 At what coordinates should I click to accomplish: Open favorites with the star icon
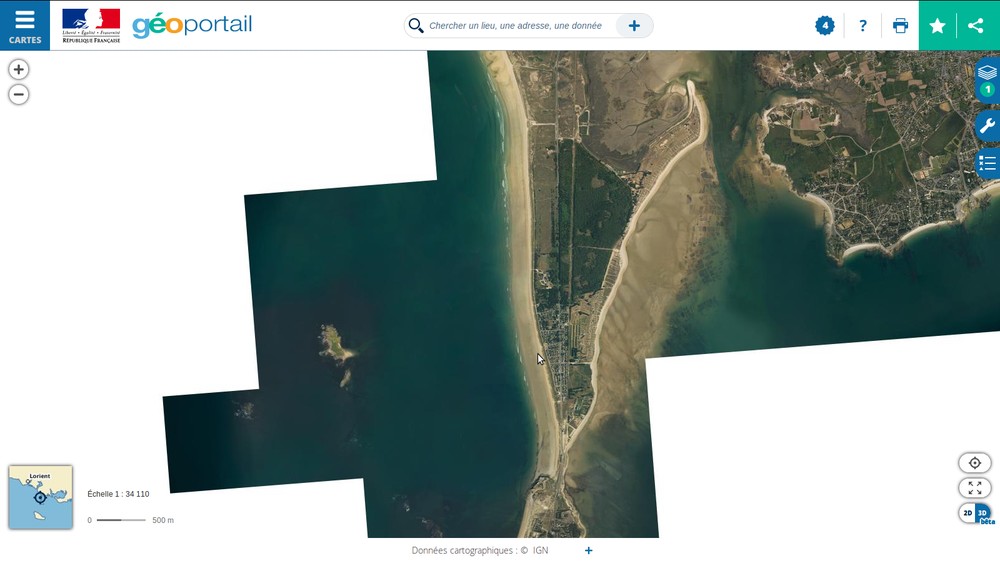937,26
